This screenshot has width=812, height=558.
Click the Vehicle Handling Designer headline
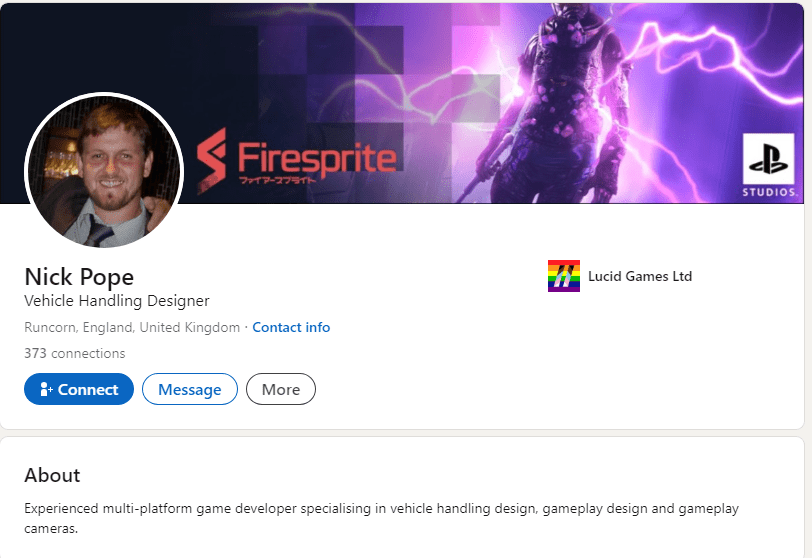[117, 301]
